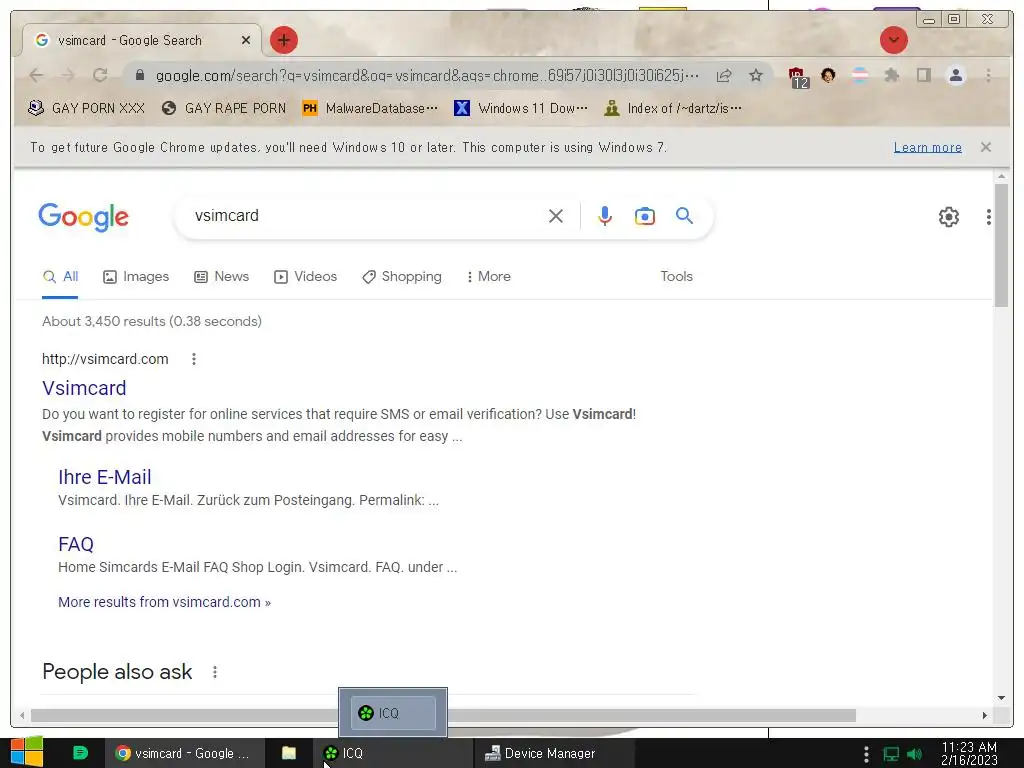The height and width of the screenshot is (768, 1024).
Task: Go back using the browser back arrow
Action: (37, 75)
